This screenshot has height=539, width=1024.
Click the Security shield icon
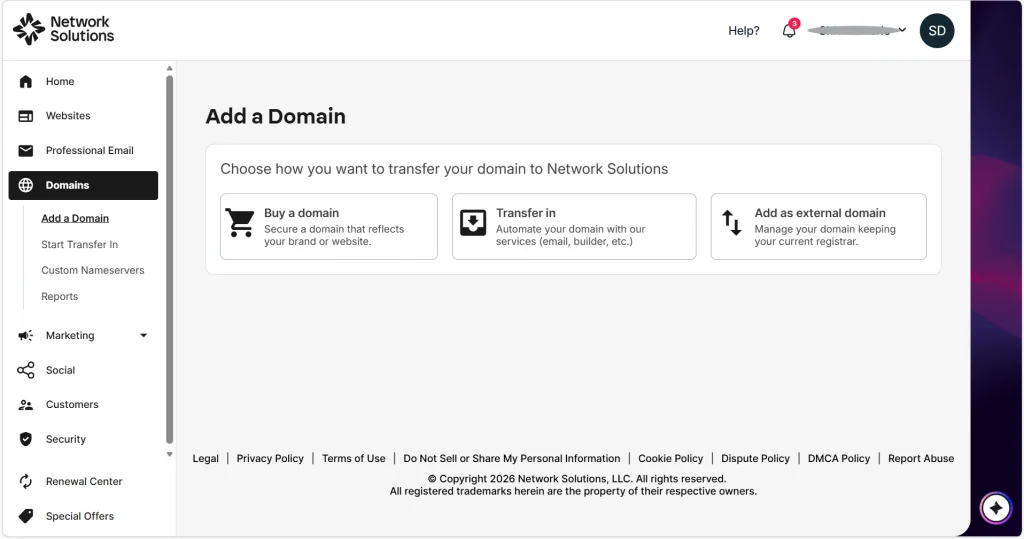pos(25,440)
